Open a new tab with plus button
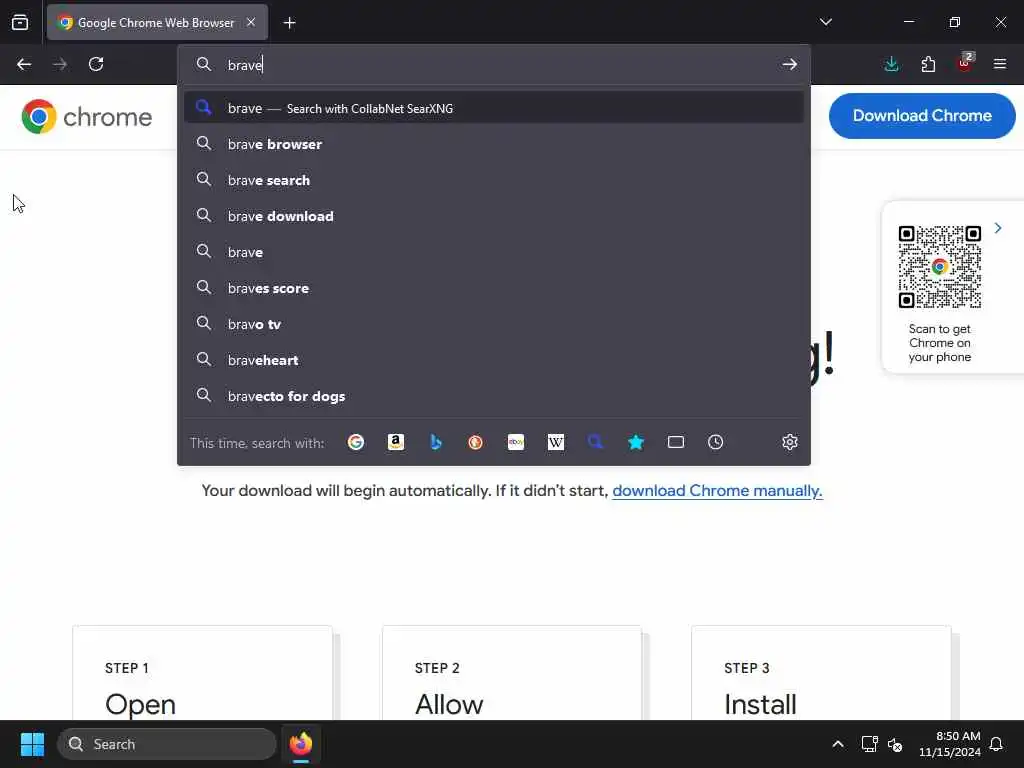Image resolution: width=1024 pixels, height=768 pixels. [x=289, y=23]
